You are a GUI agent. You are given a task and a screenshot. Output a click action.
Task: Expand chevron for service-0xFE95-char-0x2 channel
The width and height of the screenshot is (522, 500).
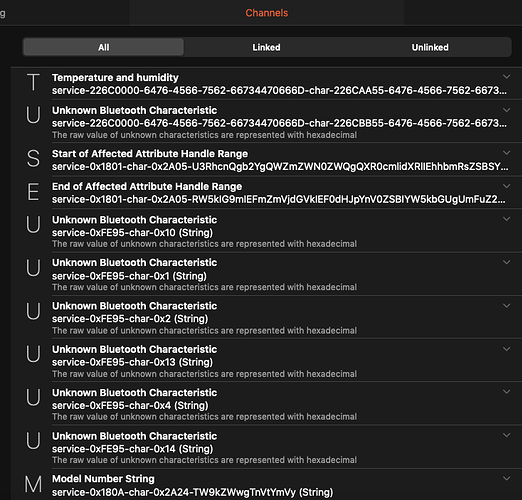[x=506, y=306]
